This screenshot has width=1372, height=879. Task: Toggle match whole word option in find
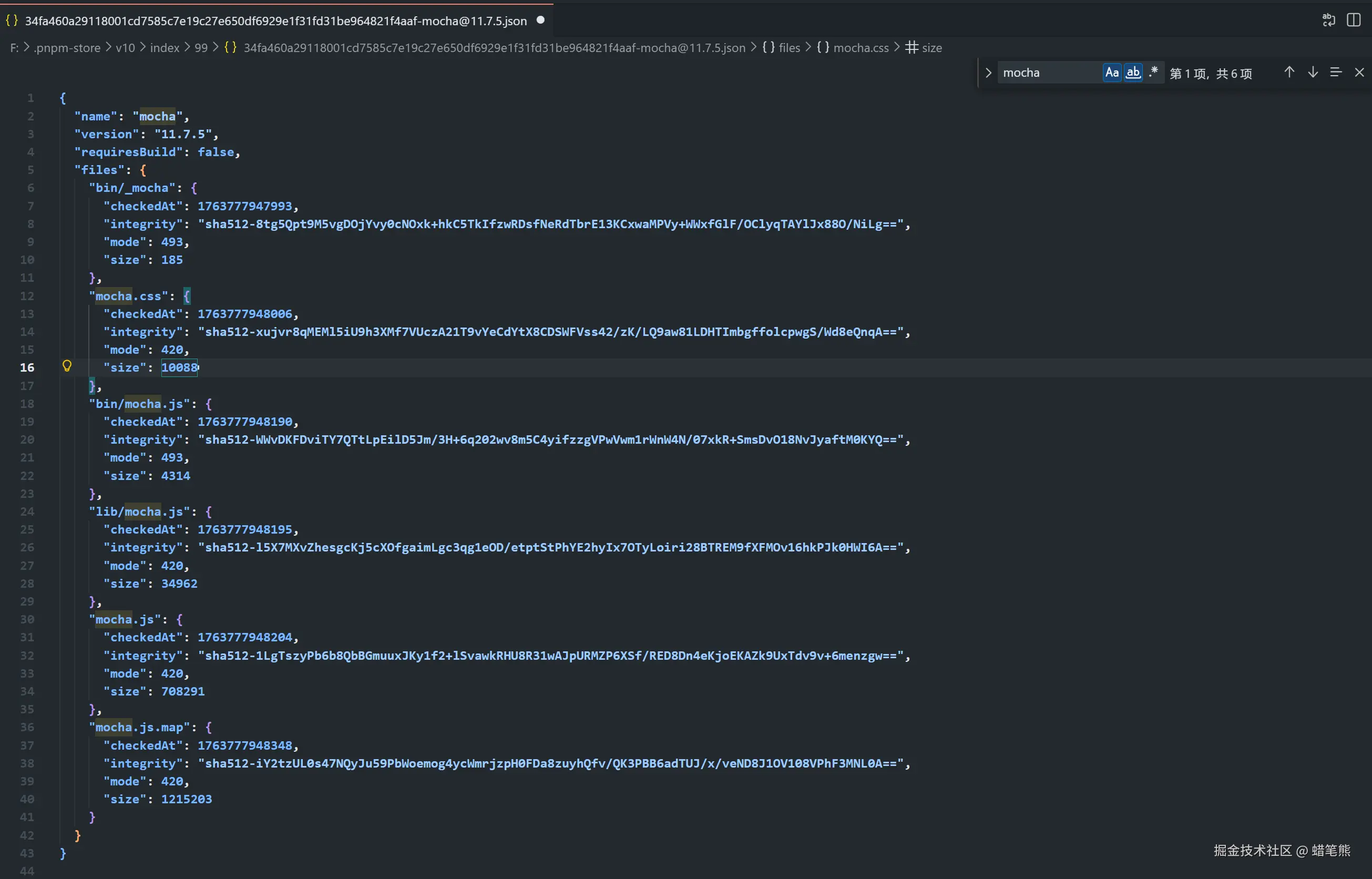1133,73
